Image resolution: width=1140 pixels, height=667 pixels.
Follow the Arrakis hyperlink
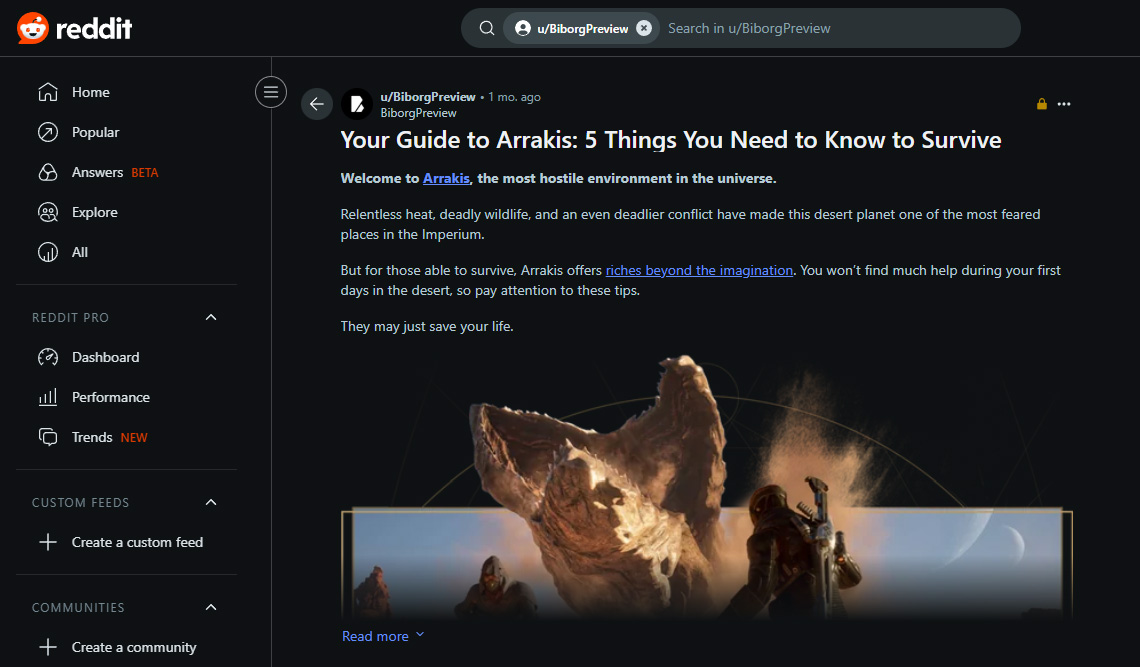[x=446, y=178]
